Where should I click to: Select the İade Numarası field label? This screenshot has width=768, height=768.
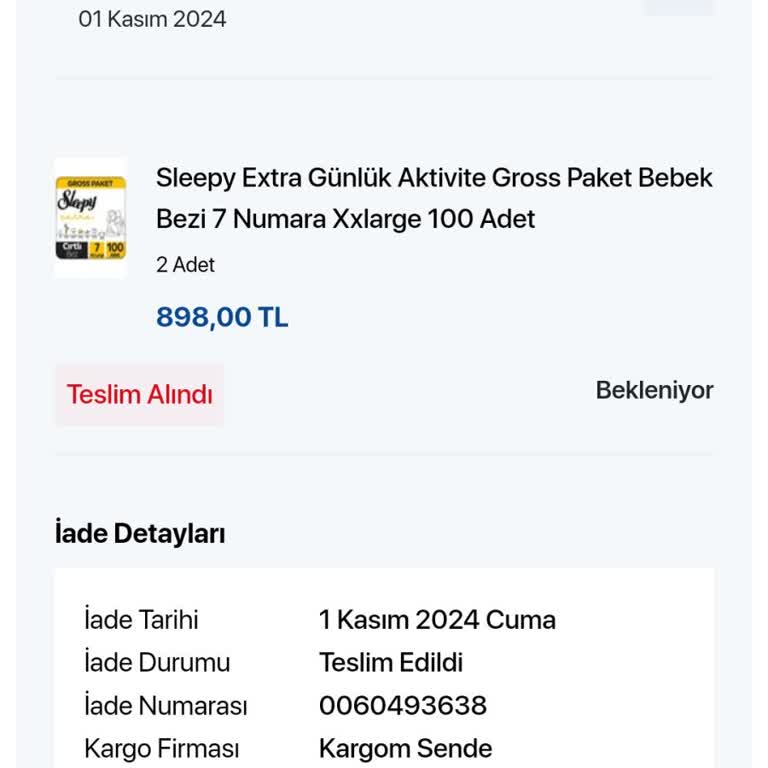[x=165, y=706]
